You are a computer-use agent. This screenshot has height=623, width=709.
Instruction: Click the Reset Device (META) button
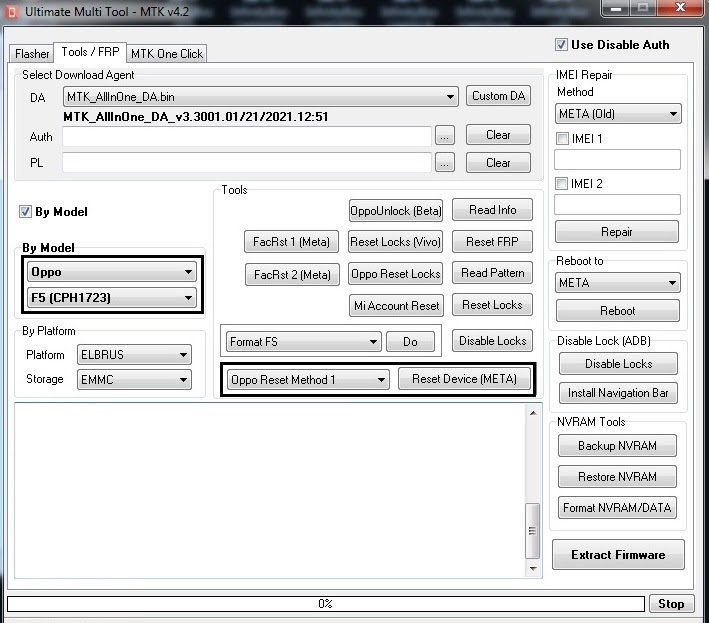pyautogui.click(x=464, y=379)
